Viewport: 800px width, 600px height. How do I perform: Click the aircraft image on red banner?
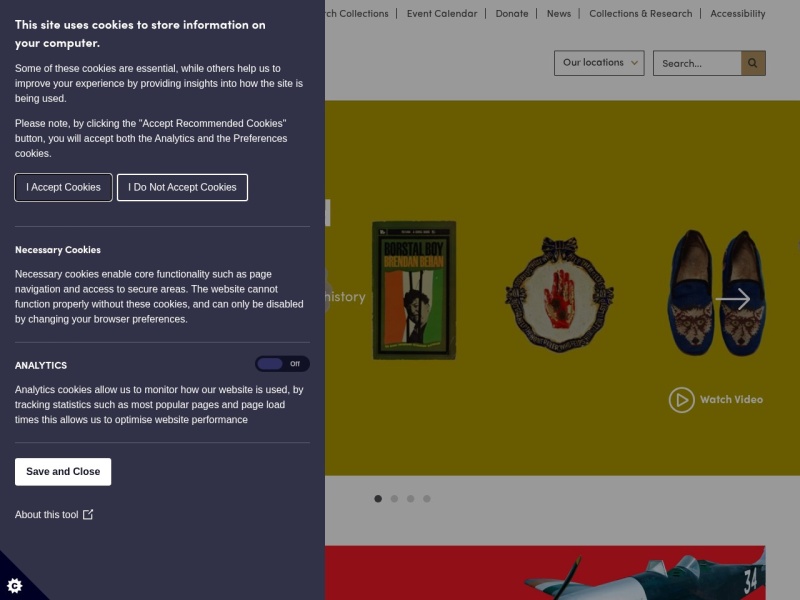coord(644,576)
